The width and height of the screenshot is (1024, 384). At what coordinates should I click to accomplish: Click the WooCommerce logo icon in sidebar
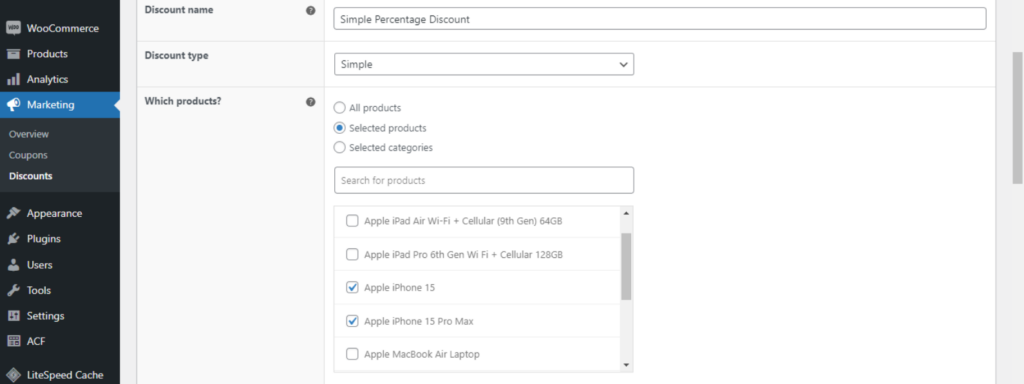click(x=13, y=29)
